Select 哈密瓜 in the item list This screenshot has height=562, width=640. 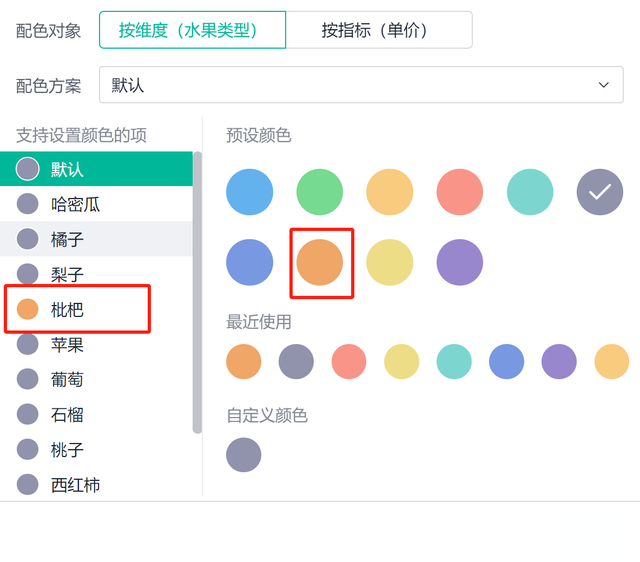tap(96, 204)
